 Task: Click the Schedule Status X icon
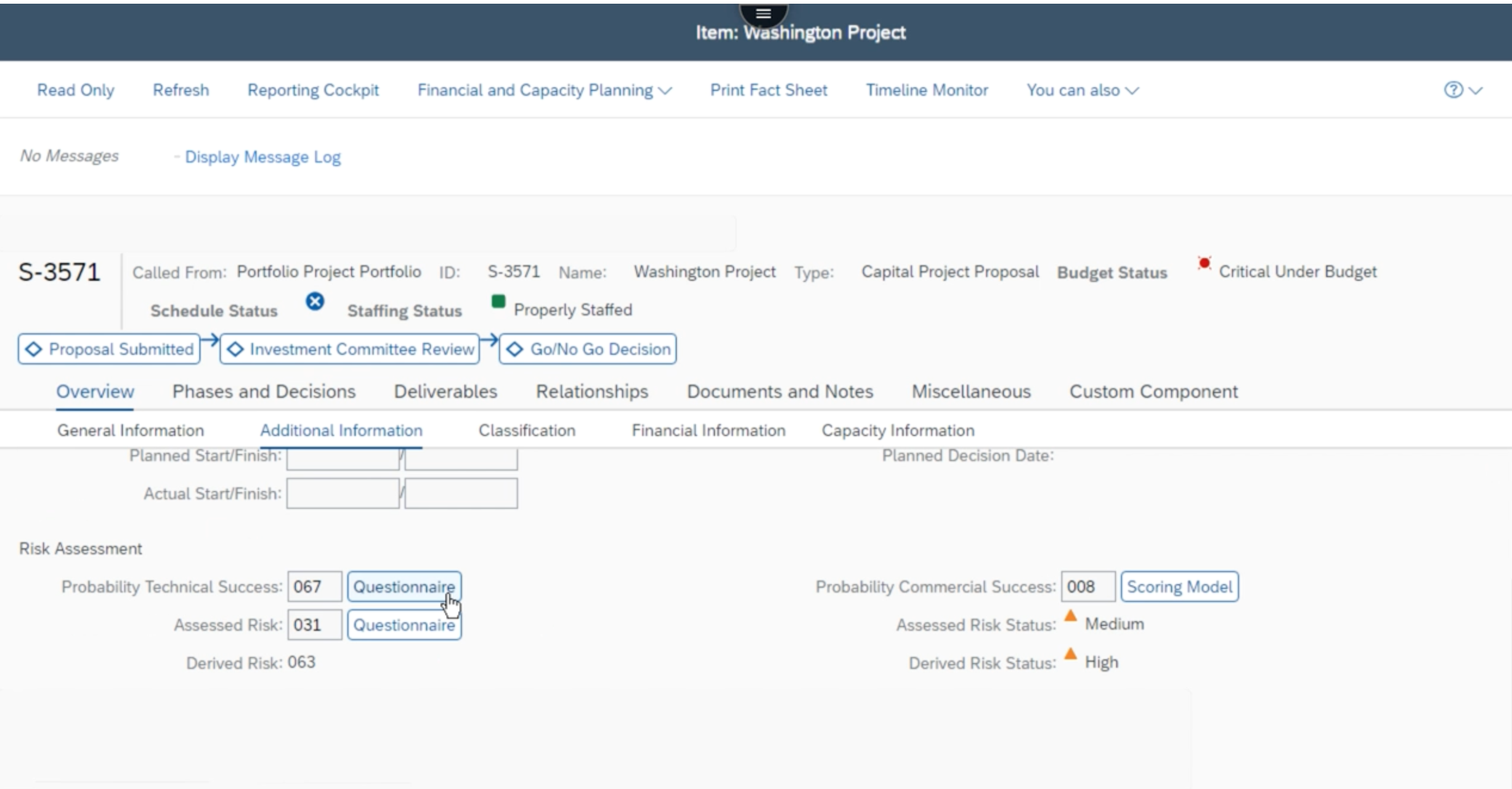coord(315,301)
